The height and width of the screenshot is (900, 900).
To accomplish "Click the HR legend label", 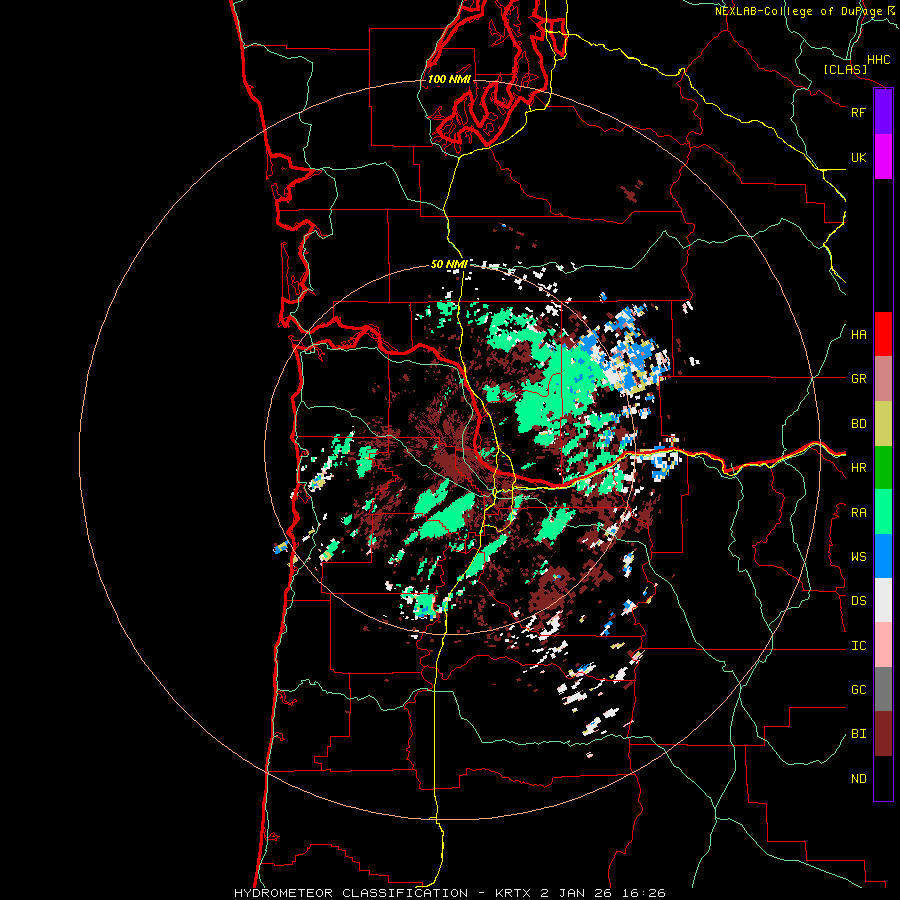I will click(858, 468).
